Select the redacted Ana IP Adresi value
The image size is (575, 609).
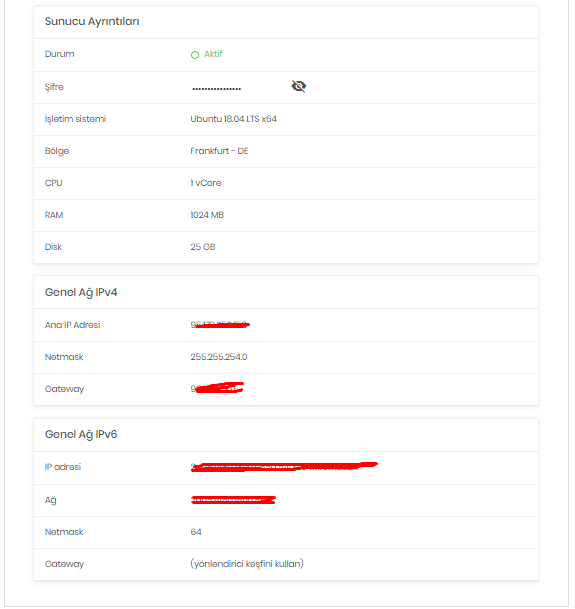click(x=220, y=325)
